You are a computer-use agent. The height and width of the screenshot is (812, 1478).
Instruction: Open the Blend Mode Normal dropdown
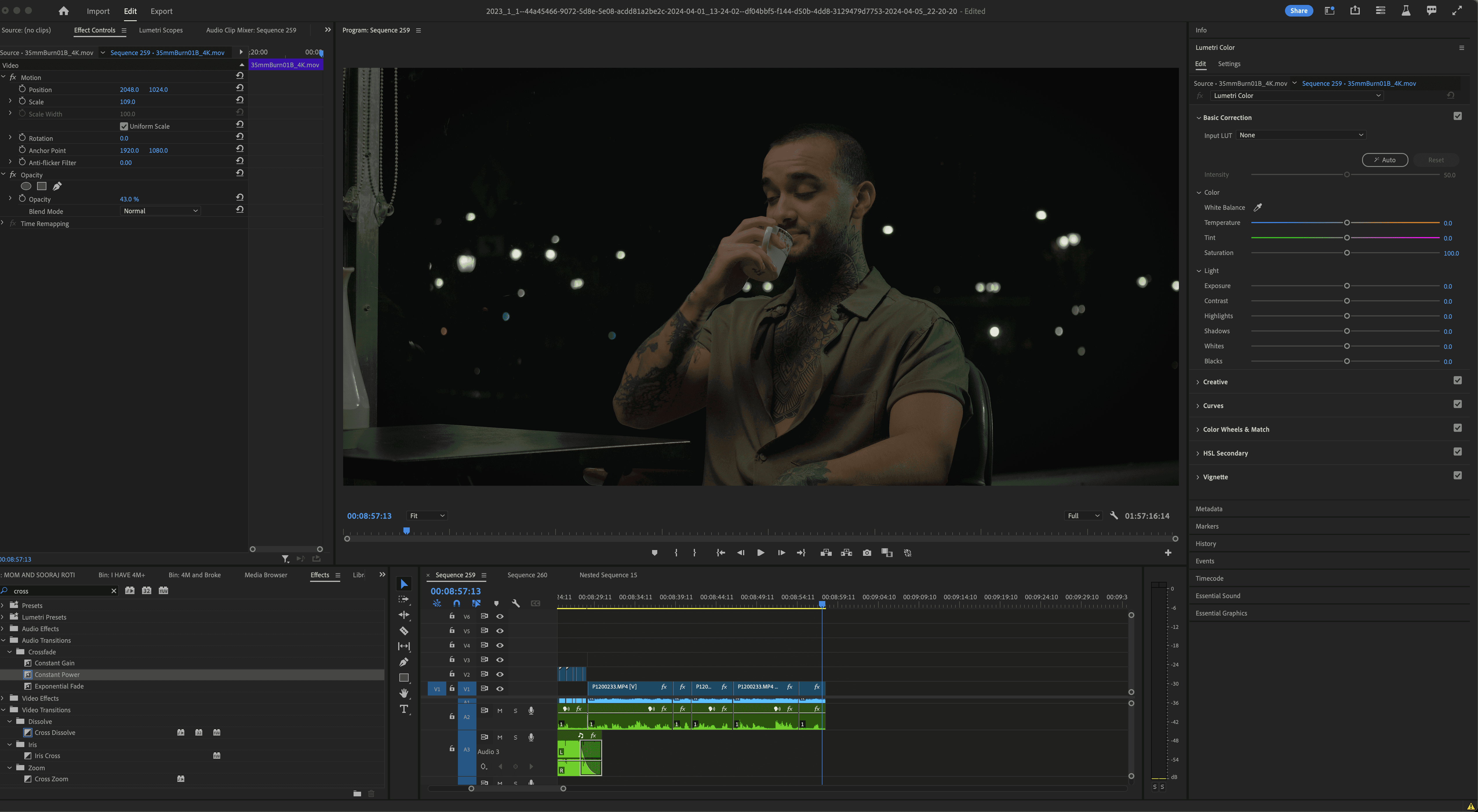point(161,211)
